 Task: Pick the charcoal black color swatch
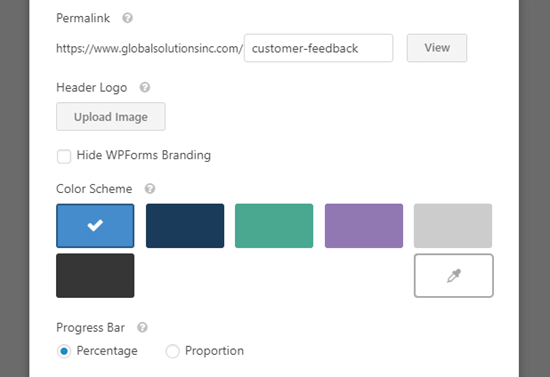[95, 276]
